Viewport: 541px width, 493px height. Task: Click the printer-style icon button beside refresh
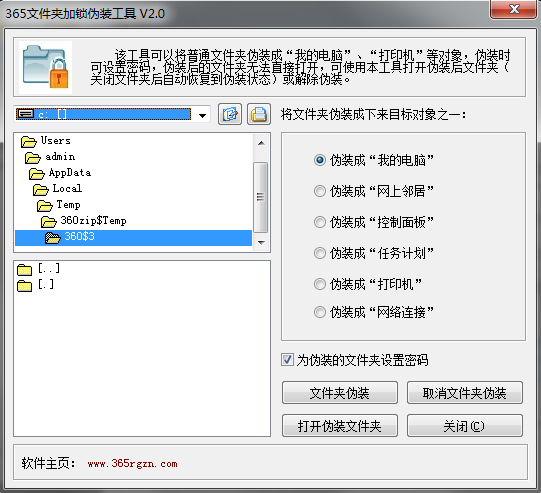coord(259,114)
